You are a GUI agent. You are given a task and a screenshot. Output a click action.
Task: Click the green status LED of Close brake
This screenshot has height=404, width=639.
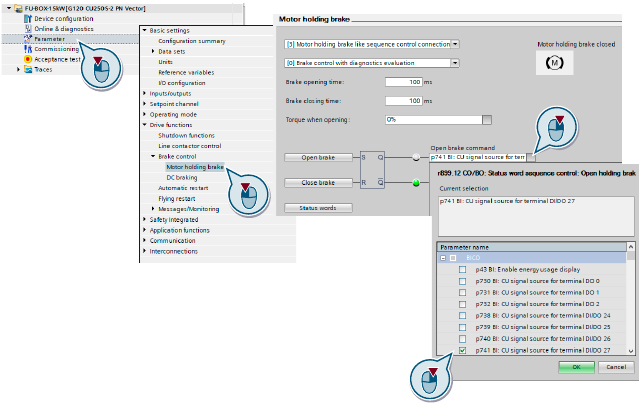pyautogui.click(x=416, y=183)
